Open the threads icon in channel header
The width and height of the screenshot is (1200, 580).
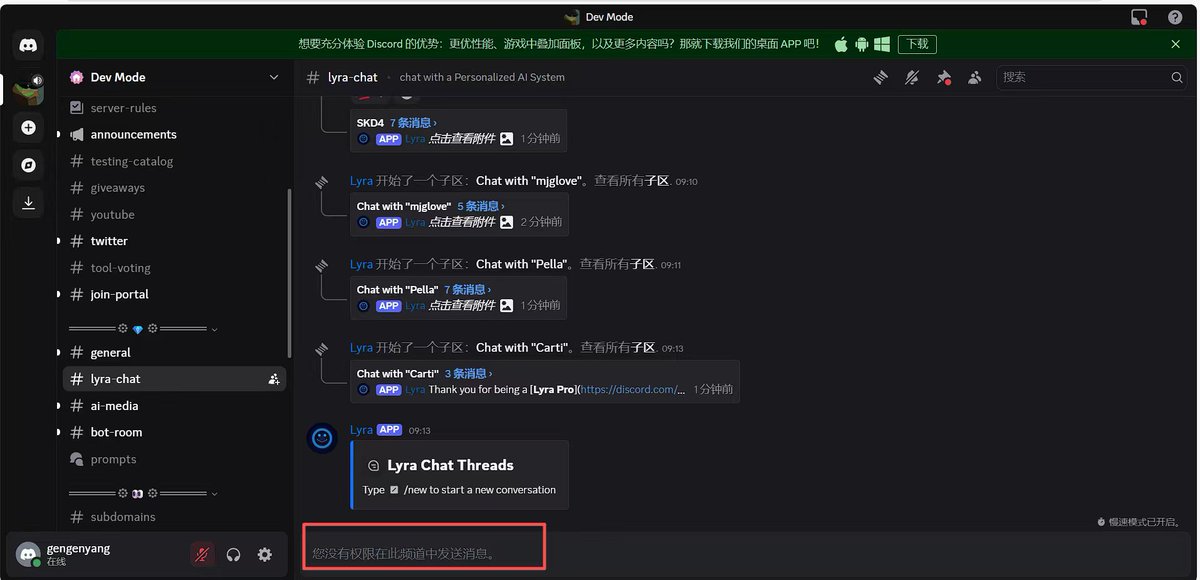pyautogui.click(x=881, y=77)
